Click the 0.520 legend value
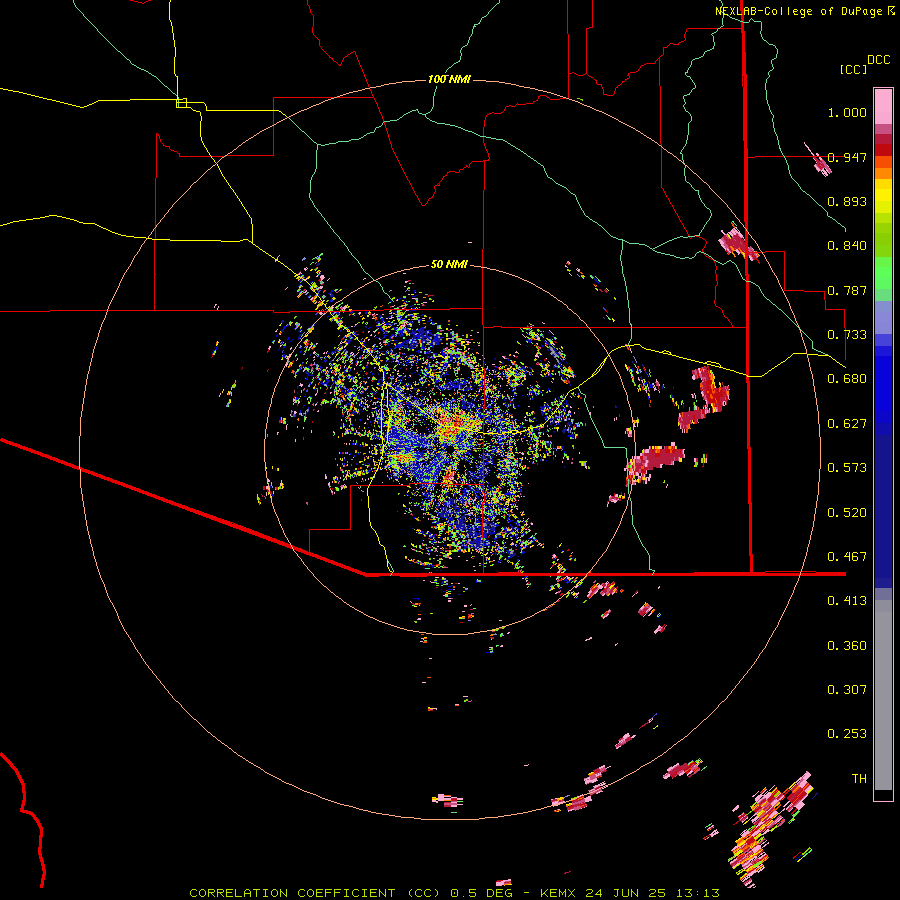This screenshot has height=900, width=900. point(847,513)
